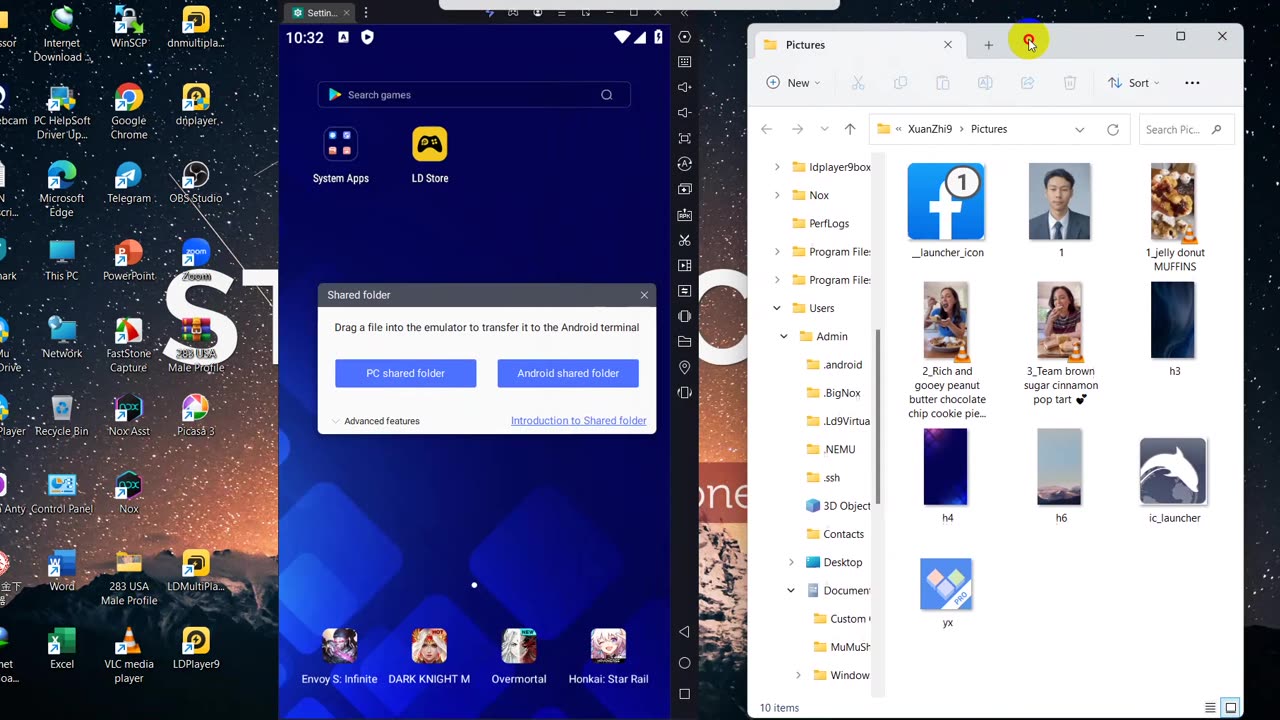Click Pictures breadcrumb in address bar

point(989,129)
